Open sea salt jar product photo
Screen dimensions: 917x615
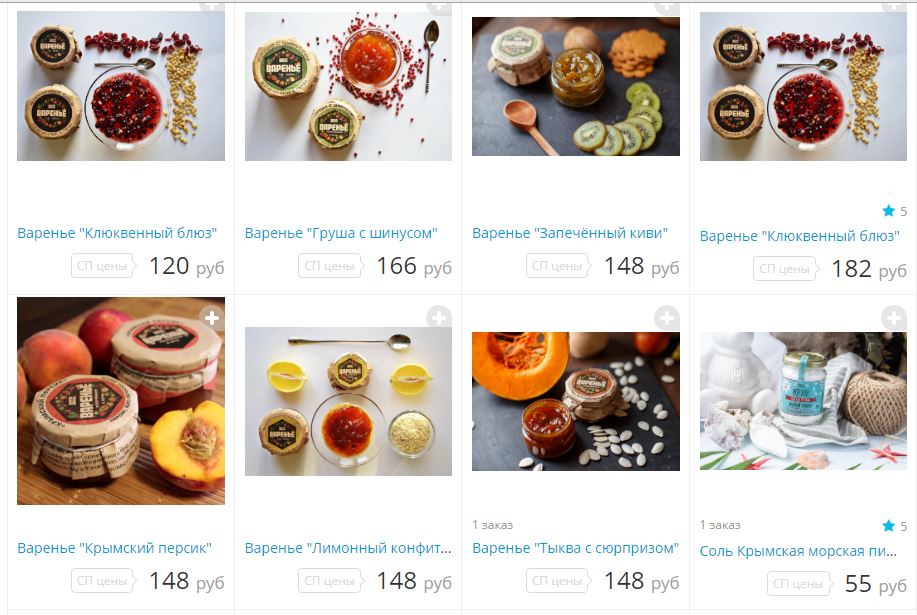point(804,401)
